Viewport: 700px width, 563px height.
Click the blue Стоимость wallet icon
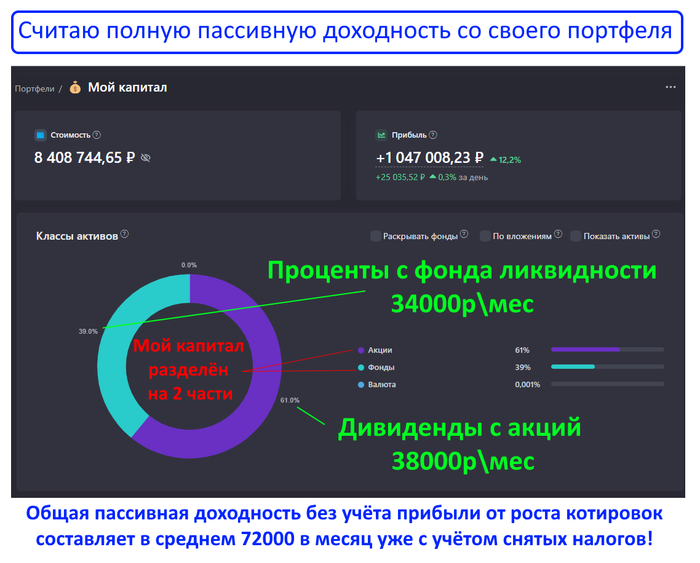click(x=40, y=135)
